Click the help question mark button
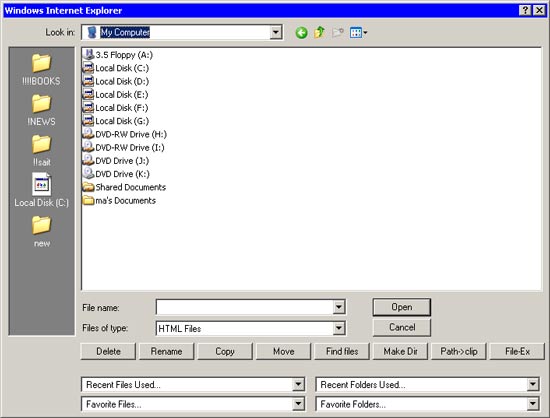The height and width of the screenshot is (418, 550). [x=525, y=10]
